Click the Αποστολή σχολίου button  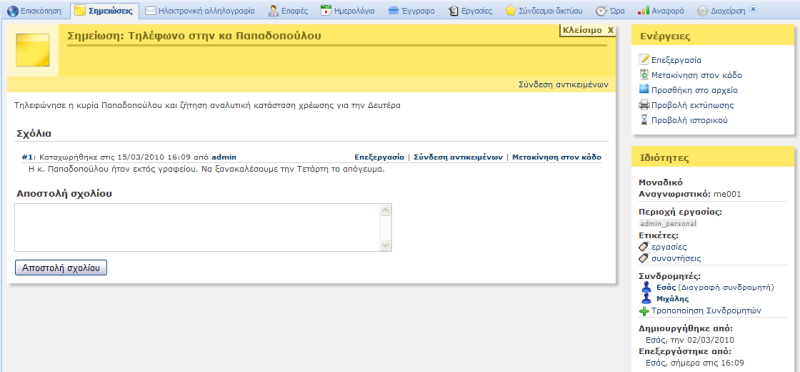61,267
